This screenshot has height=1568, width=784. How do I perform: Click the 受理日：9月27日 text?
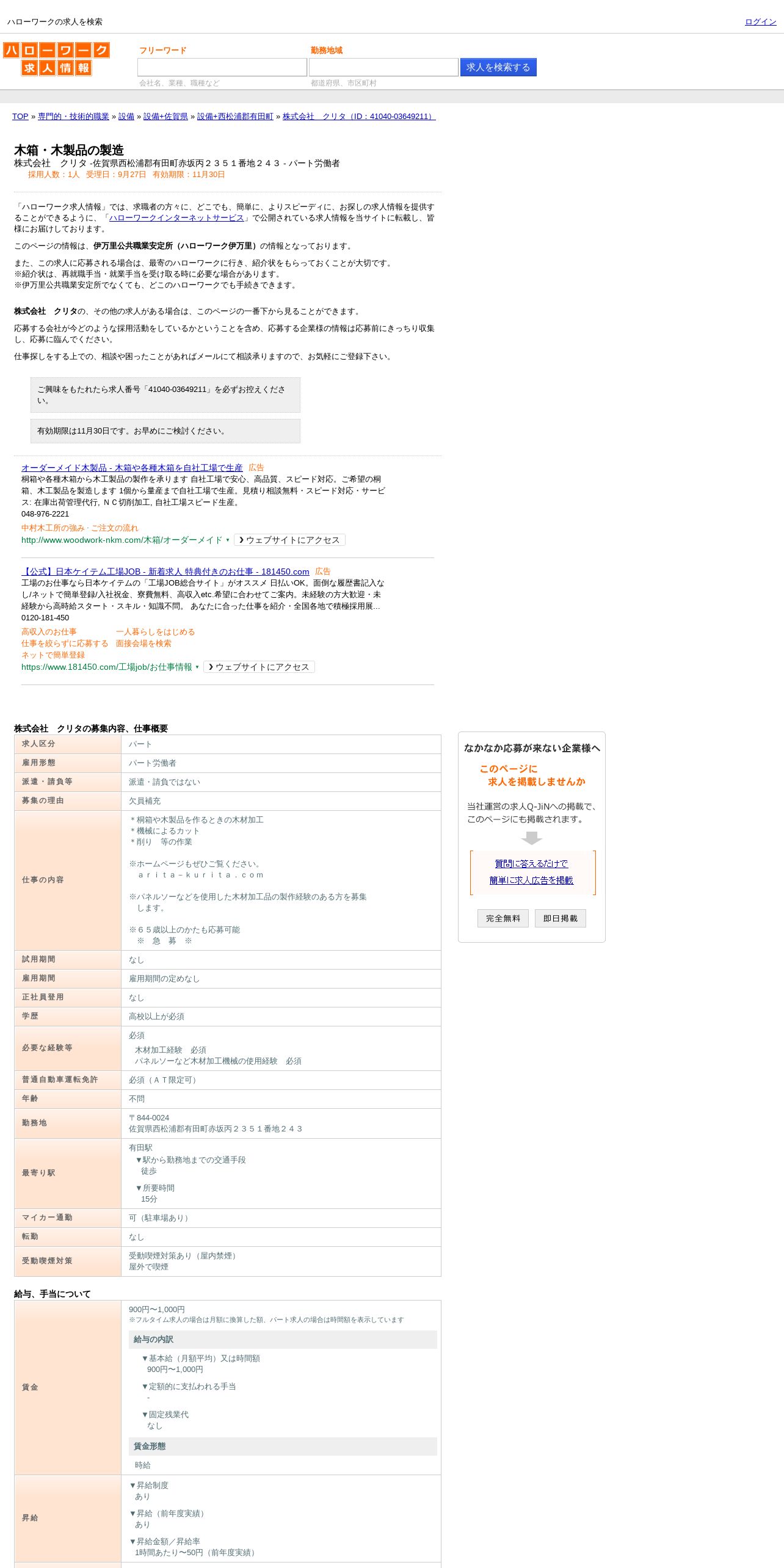[116, 175]
